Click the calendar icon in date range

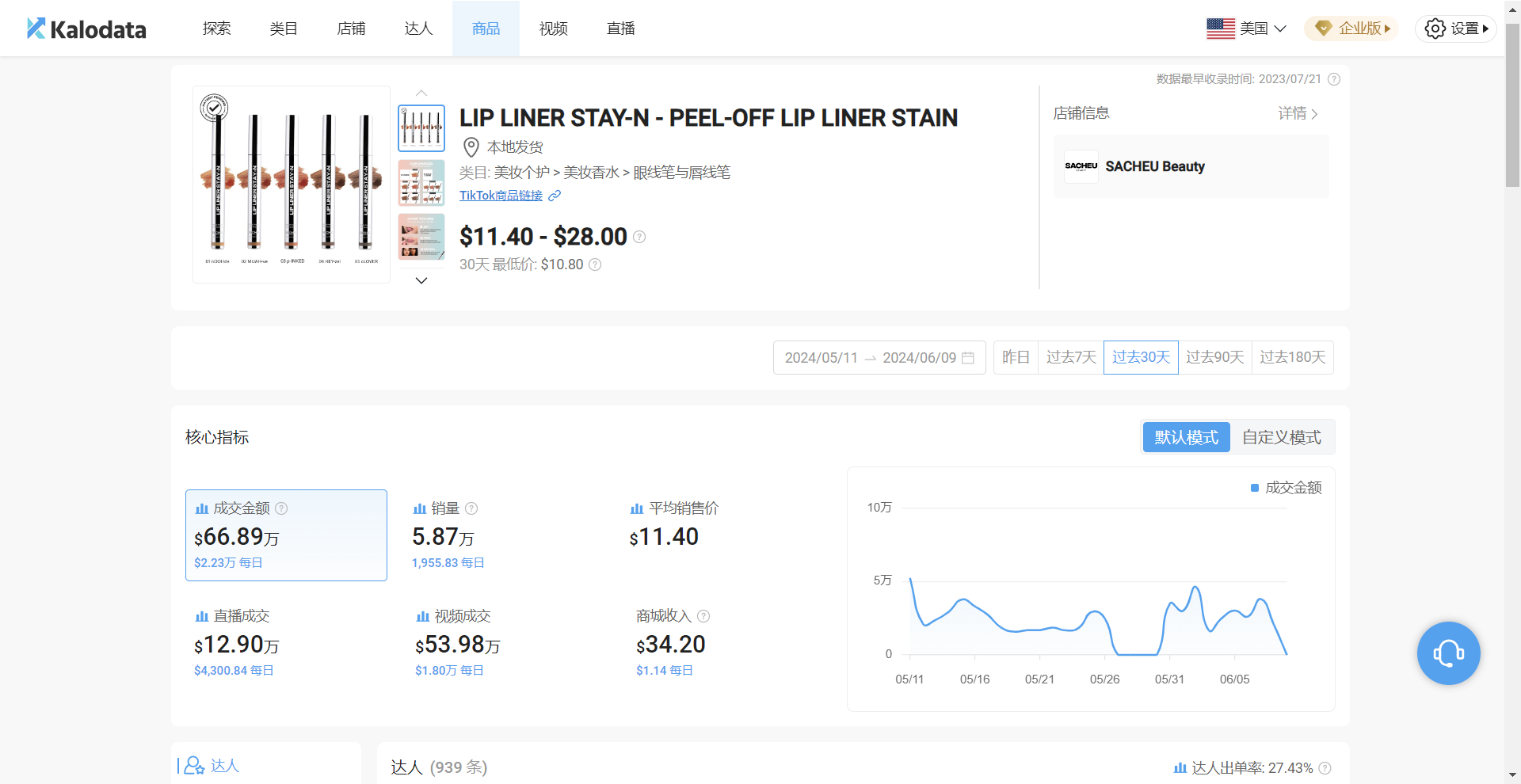(x=968, y=358)
